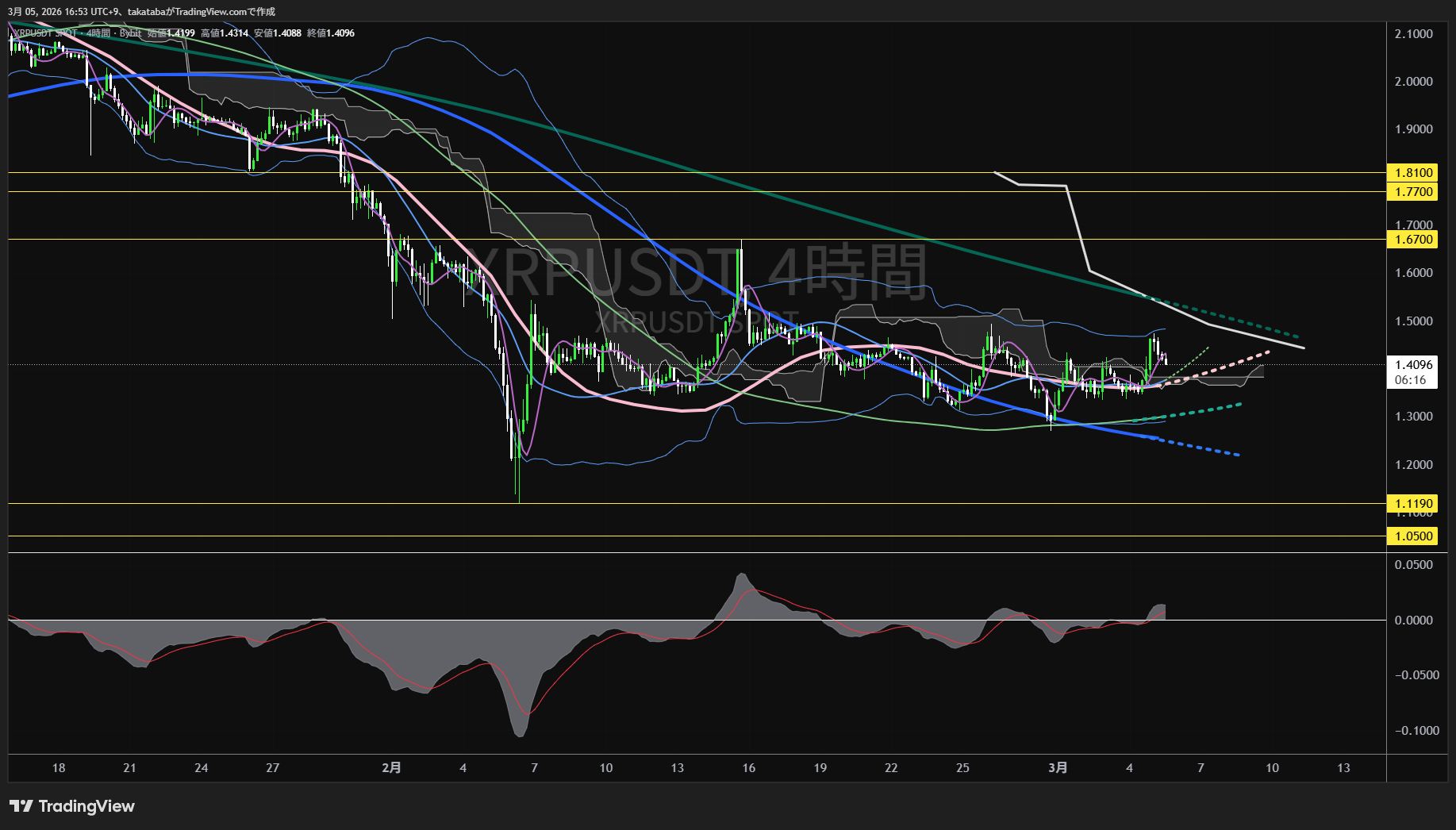
Task: Click the 1.1190 support level label
Action: tap(1413, 504)
